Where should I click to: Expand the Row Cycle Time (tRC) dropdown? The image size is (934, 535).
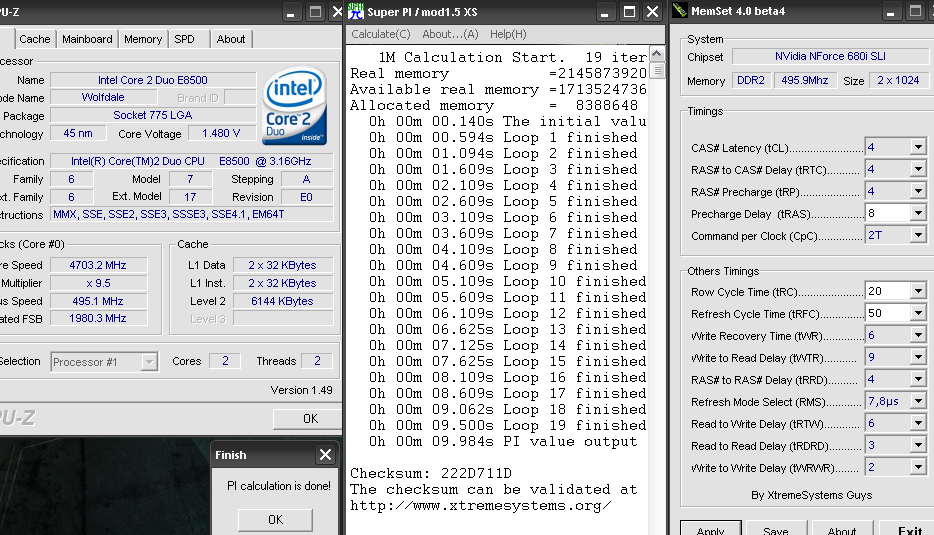(918, 291)
